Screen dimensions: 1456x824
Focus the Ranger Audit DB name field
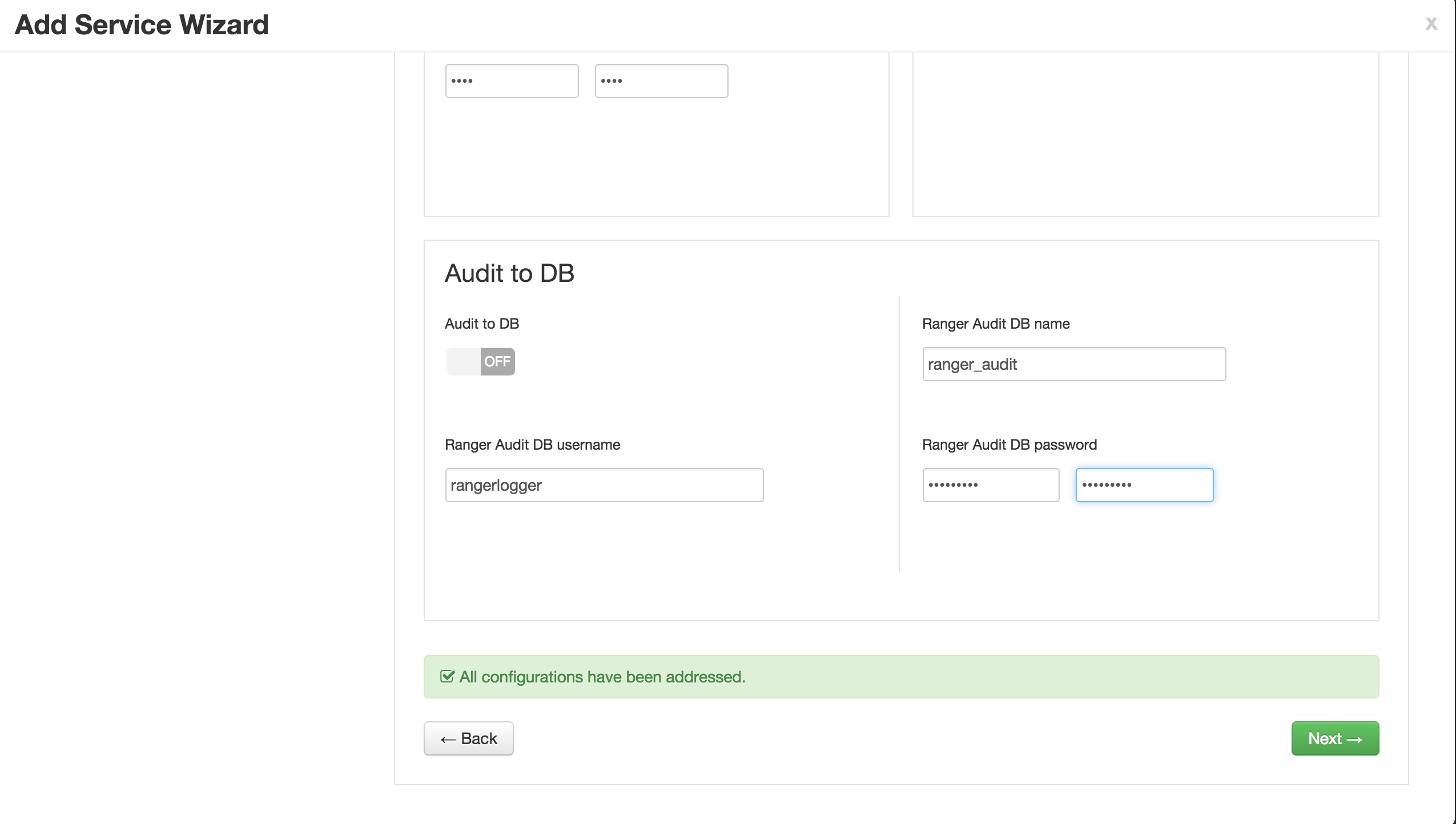tap(1073, 364)
